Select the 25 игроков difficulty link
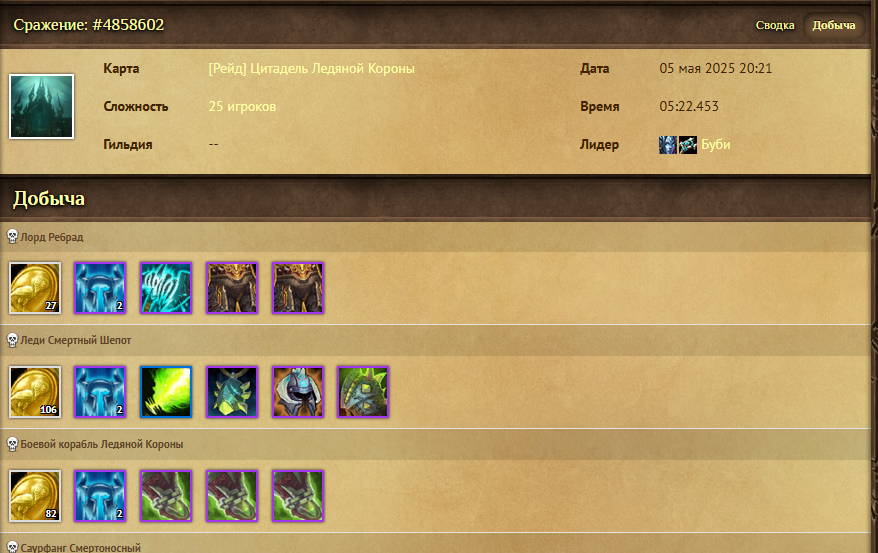The height and width of the screenshot is (553, 878). tap(242, 106)
